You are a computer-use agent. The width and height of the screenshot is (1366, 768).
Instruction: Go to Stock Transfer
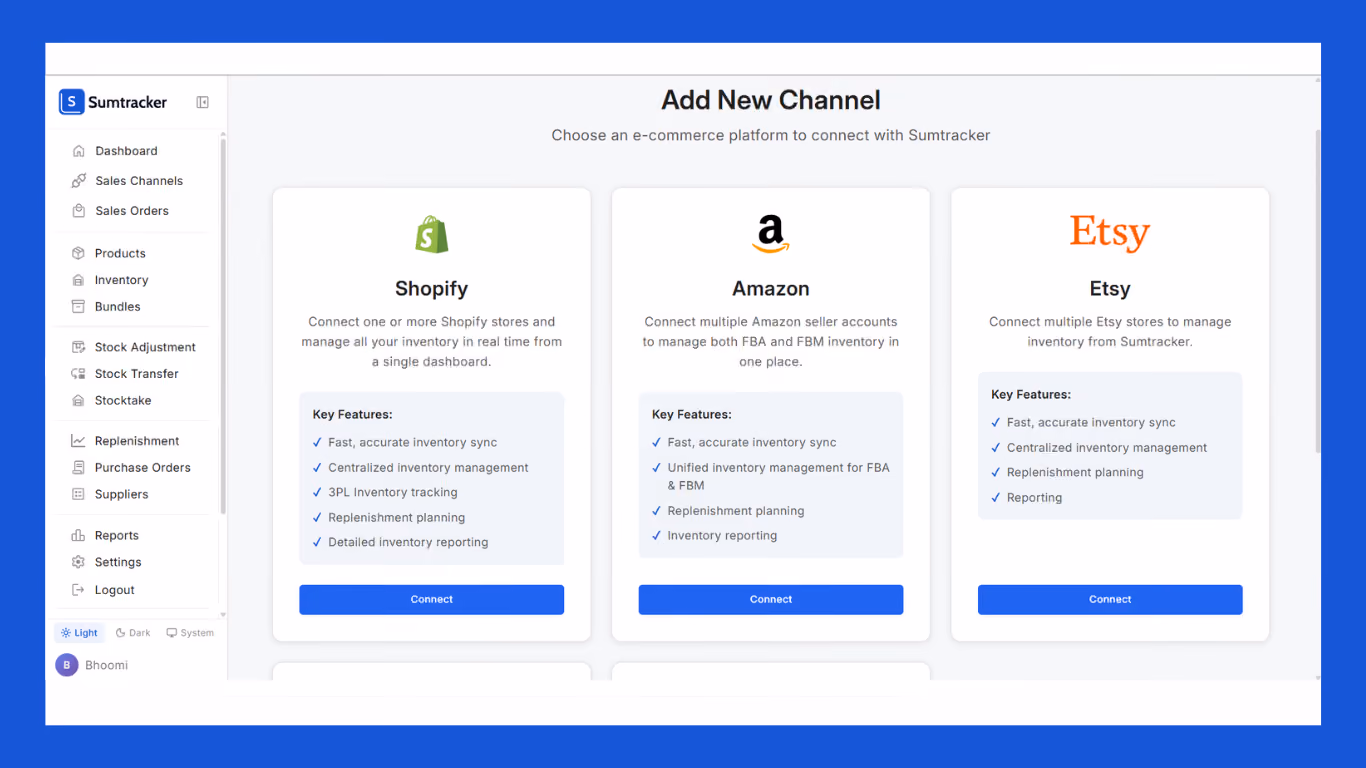(x=136, y=374)
